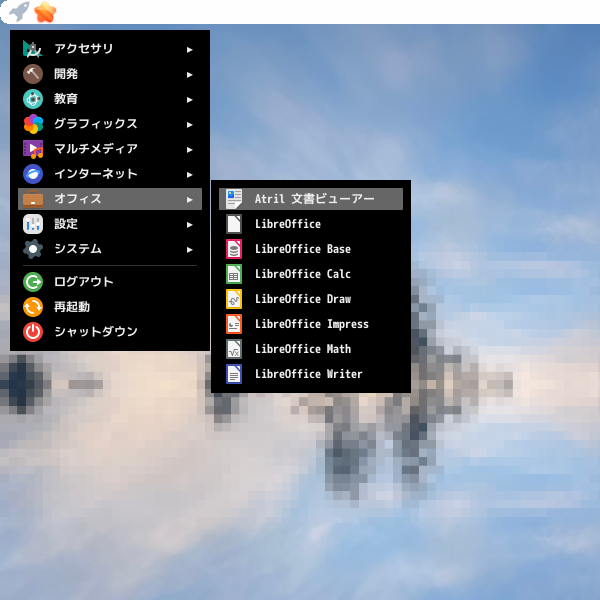Open the 設定 menu category
Image resolution: width=600 pixels, height=600 pixels.
tap(110, 224)
